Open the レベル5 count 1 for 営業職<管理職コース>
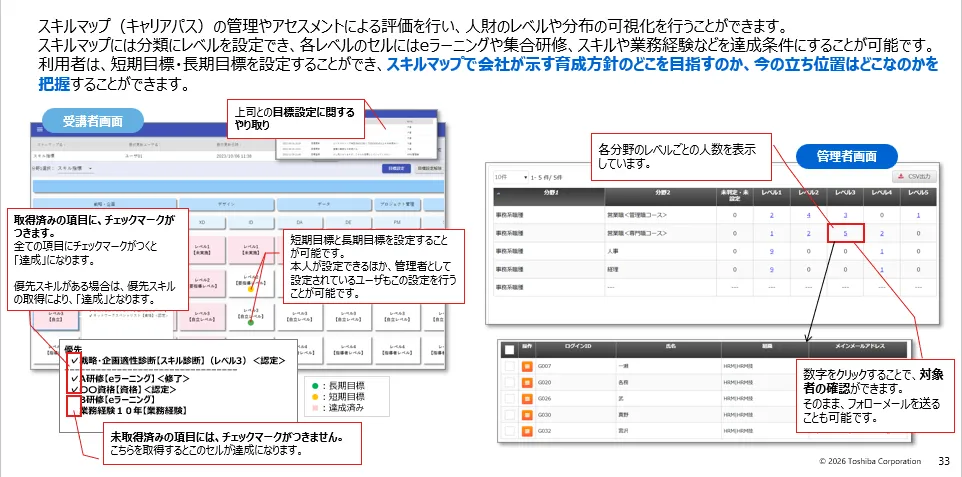Image resolution: width=962 pixels, height=477 pixels. coord(918,215)
